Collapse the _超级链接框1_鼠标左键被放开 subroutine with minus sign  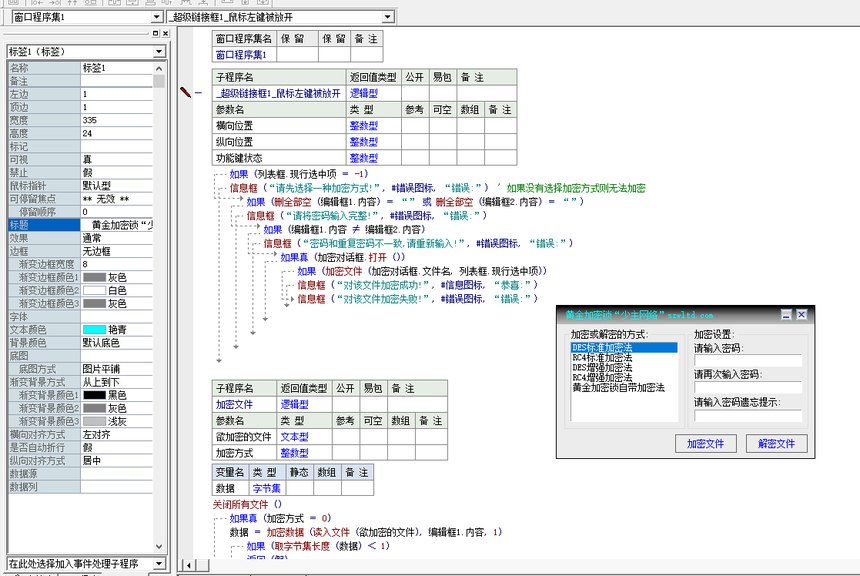(x=199, y=93)
